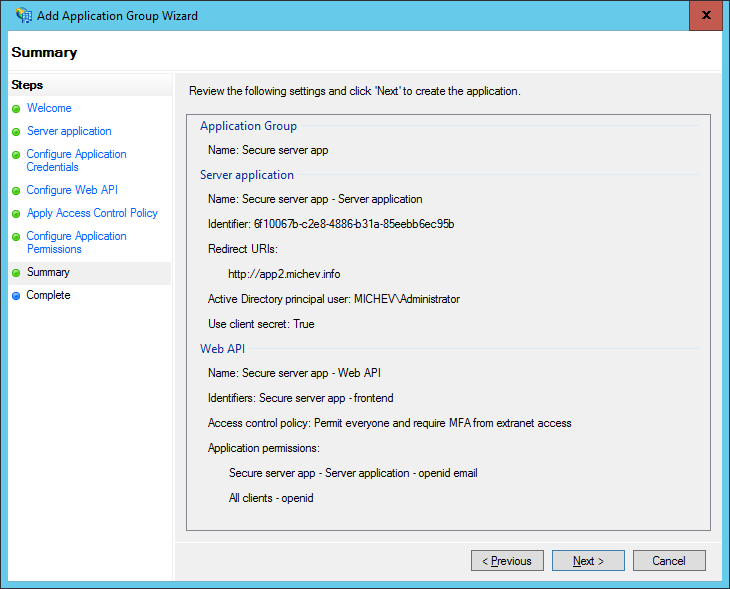Screen dimensions: 730x589
Task: Go to Configure Web API step
Action: tap(72, 190)
